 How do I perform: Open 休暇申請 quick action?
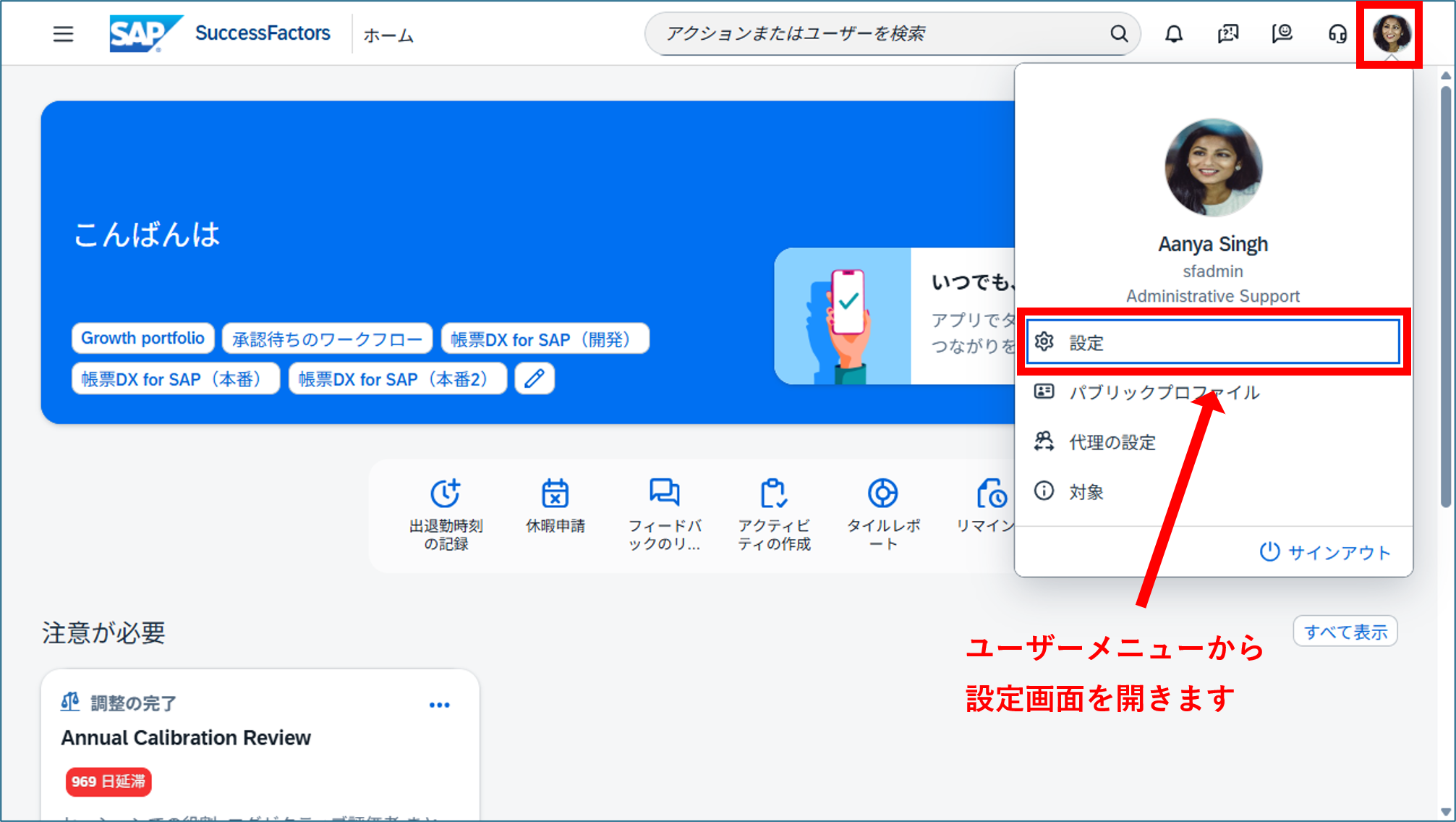pos(555,506)
